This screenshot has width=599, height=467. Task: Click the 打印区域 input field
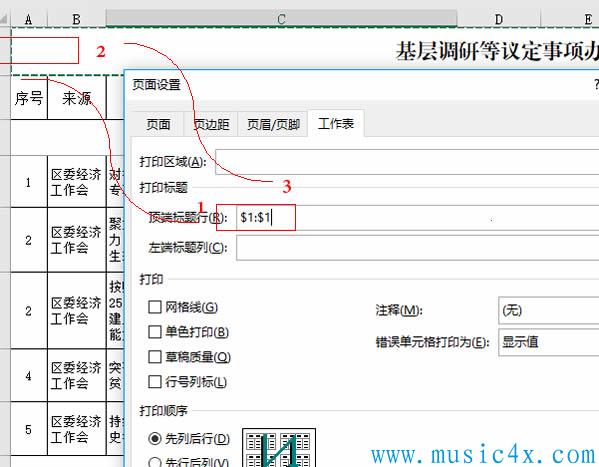point(407,162)
